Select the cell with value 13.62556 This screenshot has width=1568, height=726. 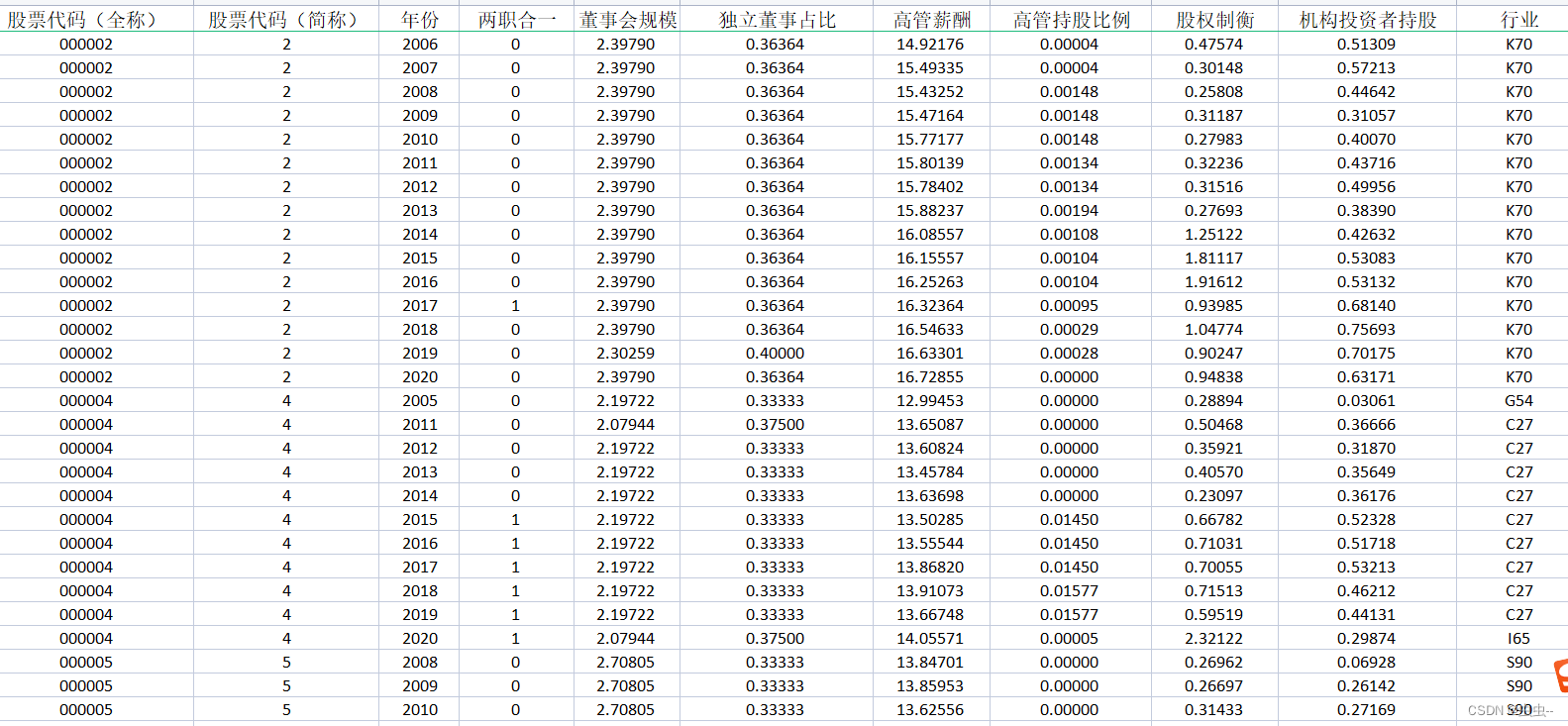931,710
